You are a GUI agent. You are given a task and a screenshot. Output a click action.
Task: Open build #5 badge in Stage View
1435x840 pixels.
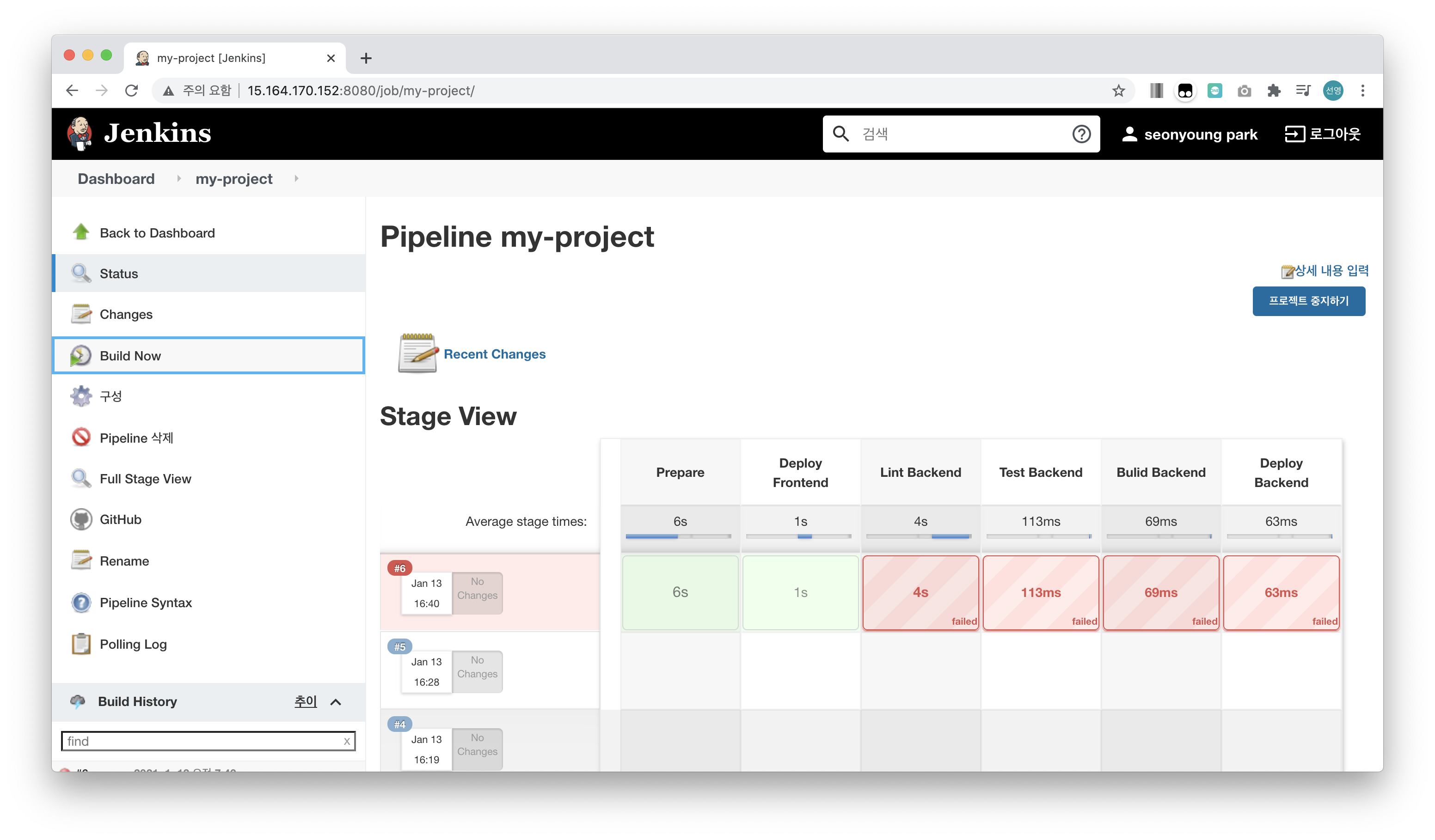click(x=400, y=646)
